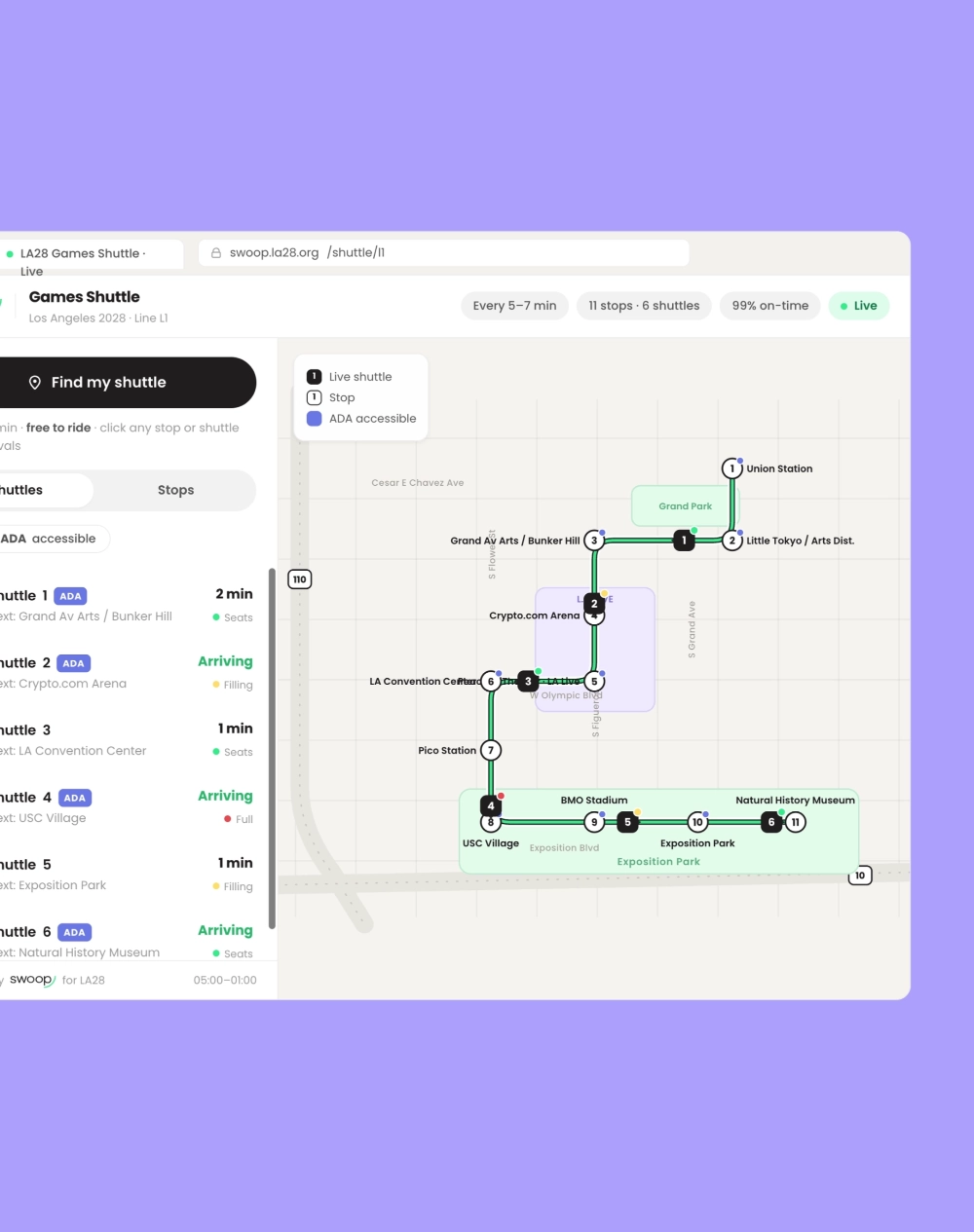Click the 10 freeway shield on map
The height and width of the screenshot is (1232, 974).
860,876
